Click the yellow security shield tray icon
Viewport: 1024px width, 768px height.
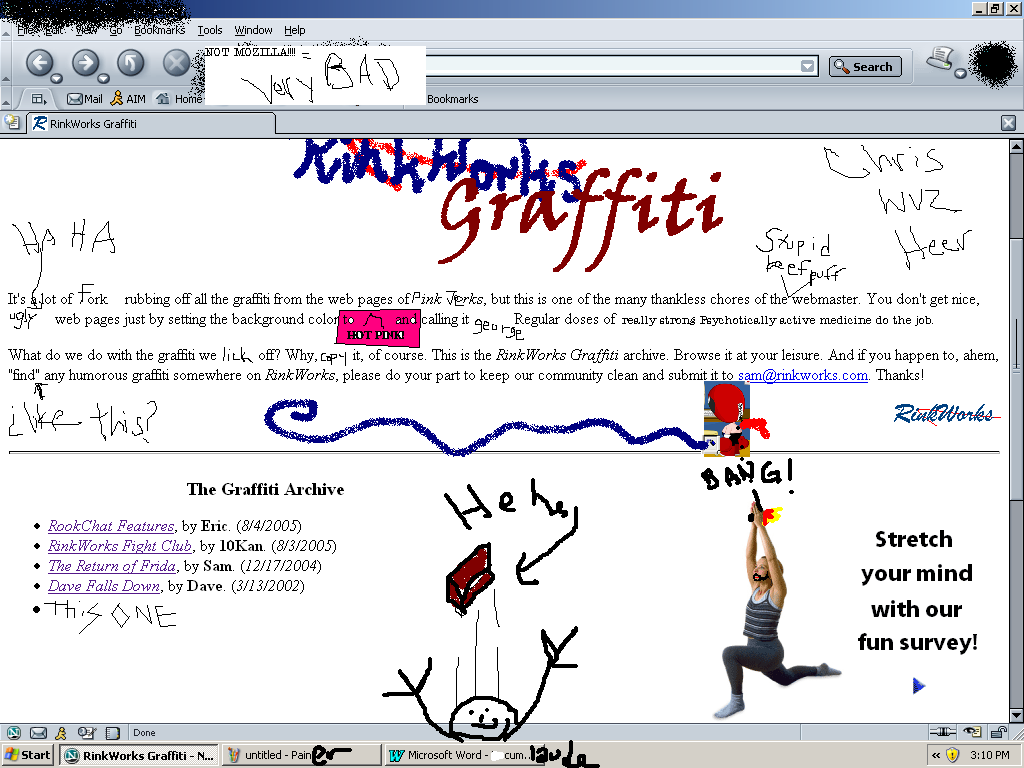[953, 756]
